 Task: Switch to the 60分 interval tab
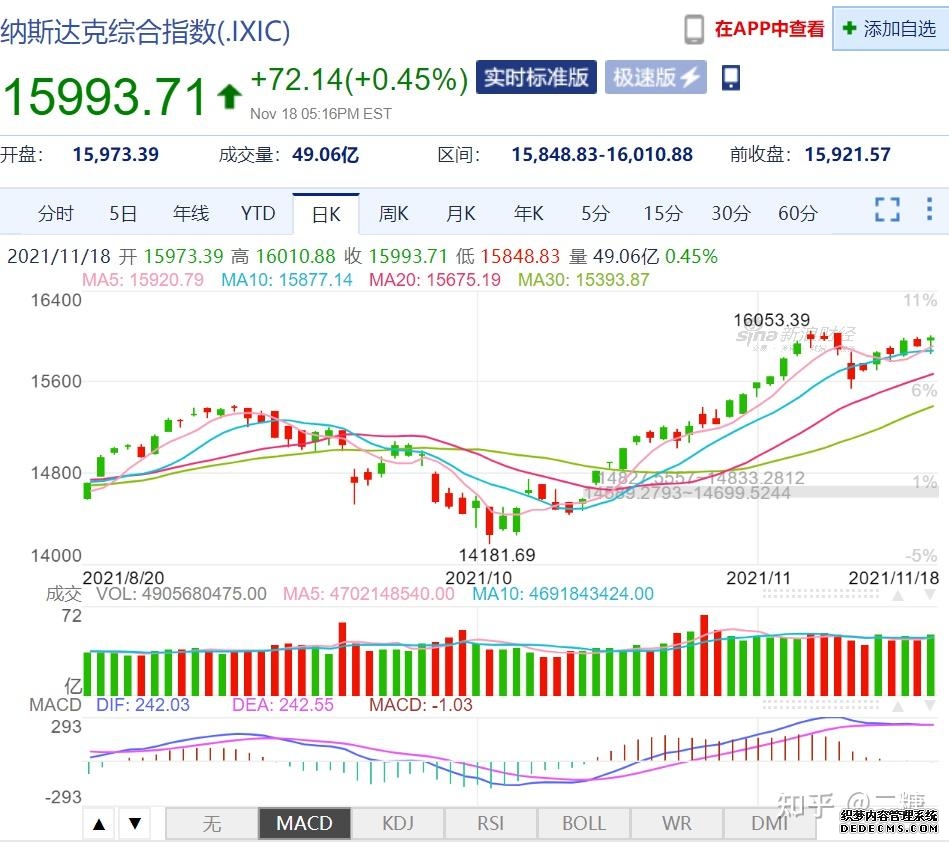798,214
